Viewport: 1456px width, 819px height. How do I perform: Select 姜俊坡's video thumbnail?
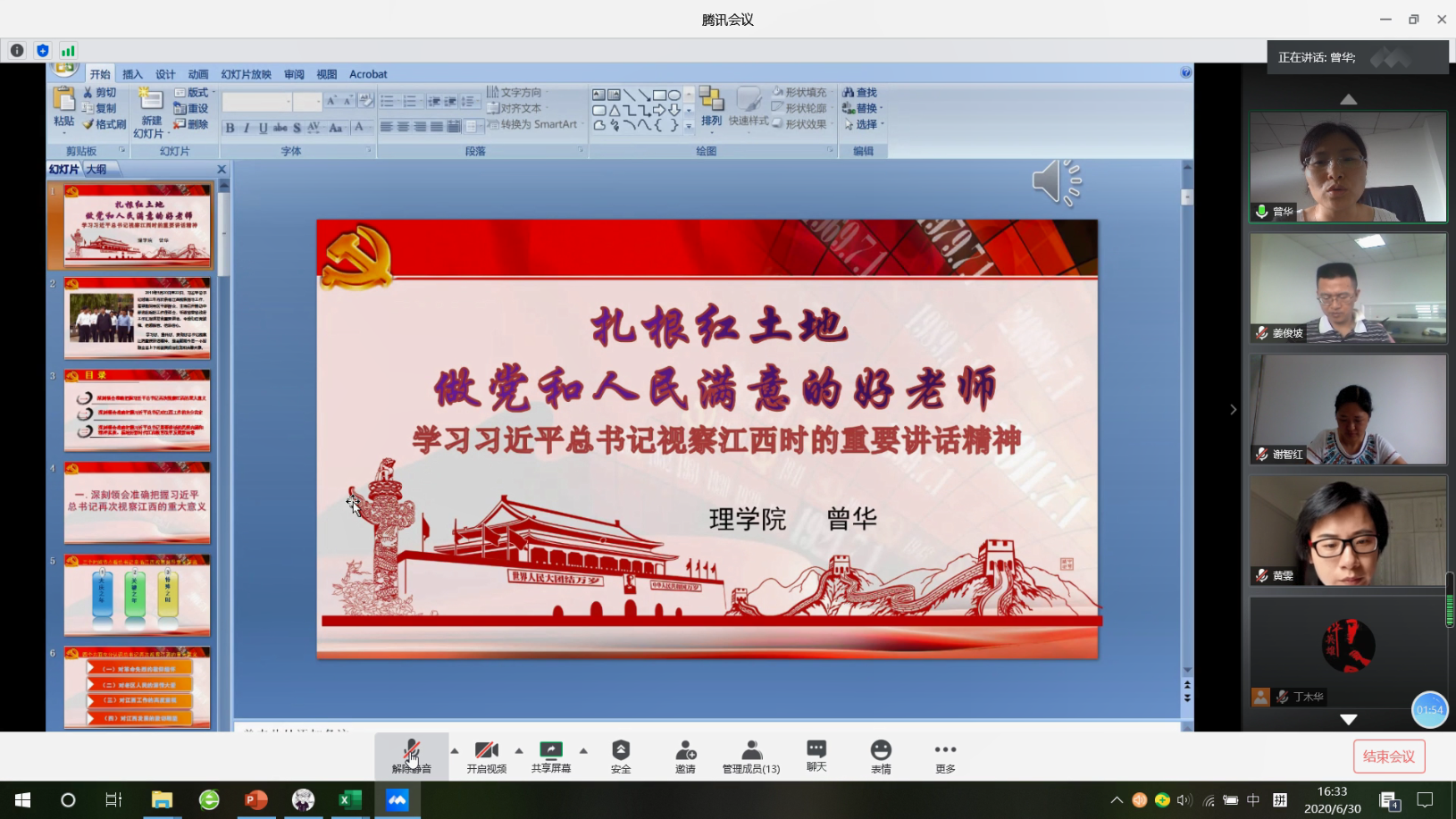click(x=1348, y=288)
